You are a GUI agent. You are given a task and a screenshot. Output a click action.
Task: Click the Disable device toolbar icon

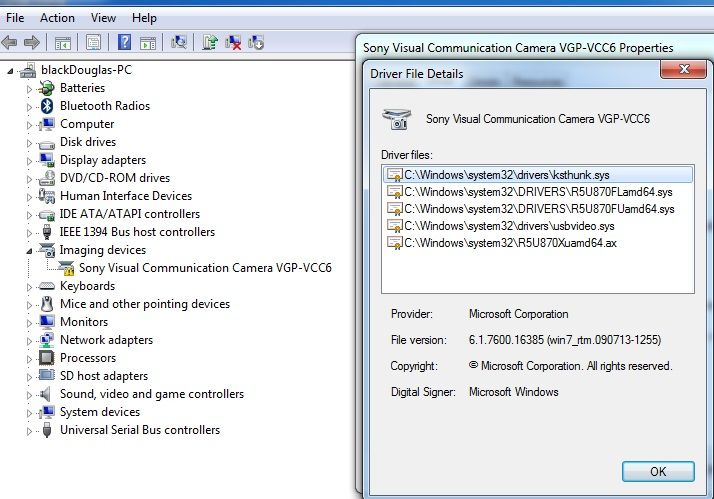tap(256, 42)
